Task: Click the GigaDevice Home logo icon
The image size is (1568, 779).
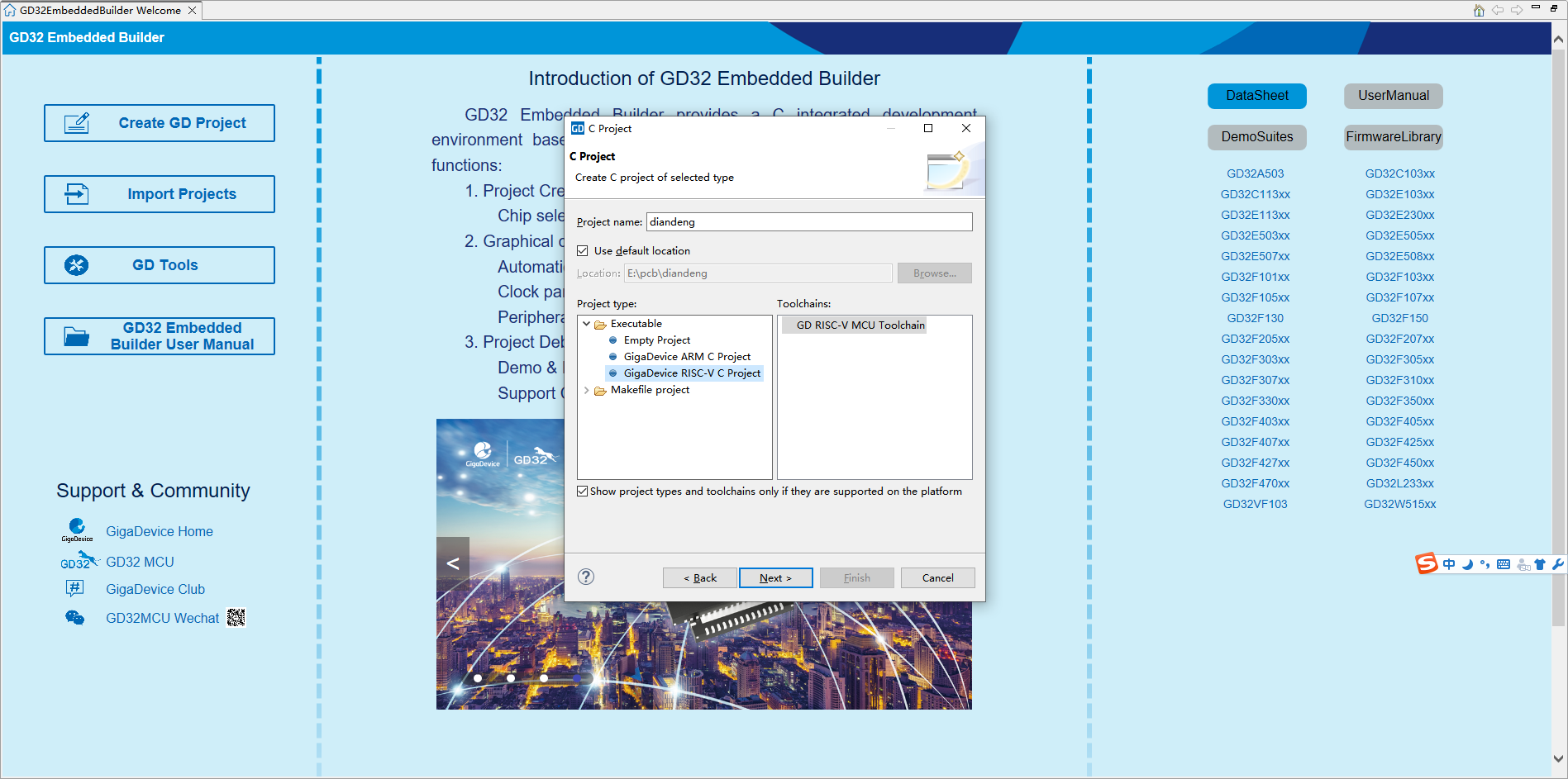Action: pos(77,530)
